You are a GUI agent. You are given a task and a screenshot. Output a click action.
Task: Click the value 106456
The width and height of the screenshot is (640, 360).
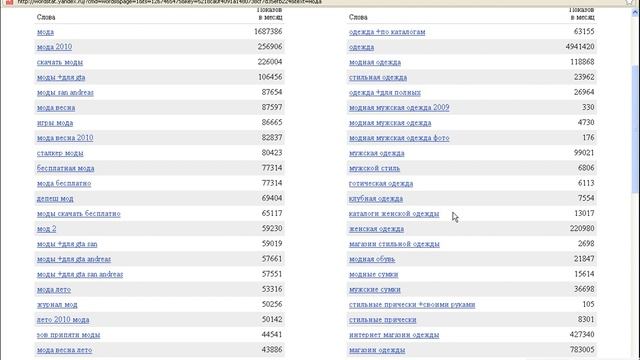click(x=270, y=77)
